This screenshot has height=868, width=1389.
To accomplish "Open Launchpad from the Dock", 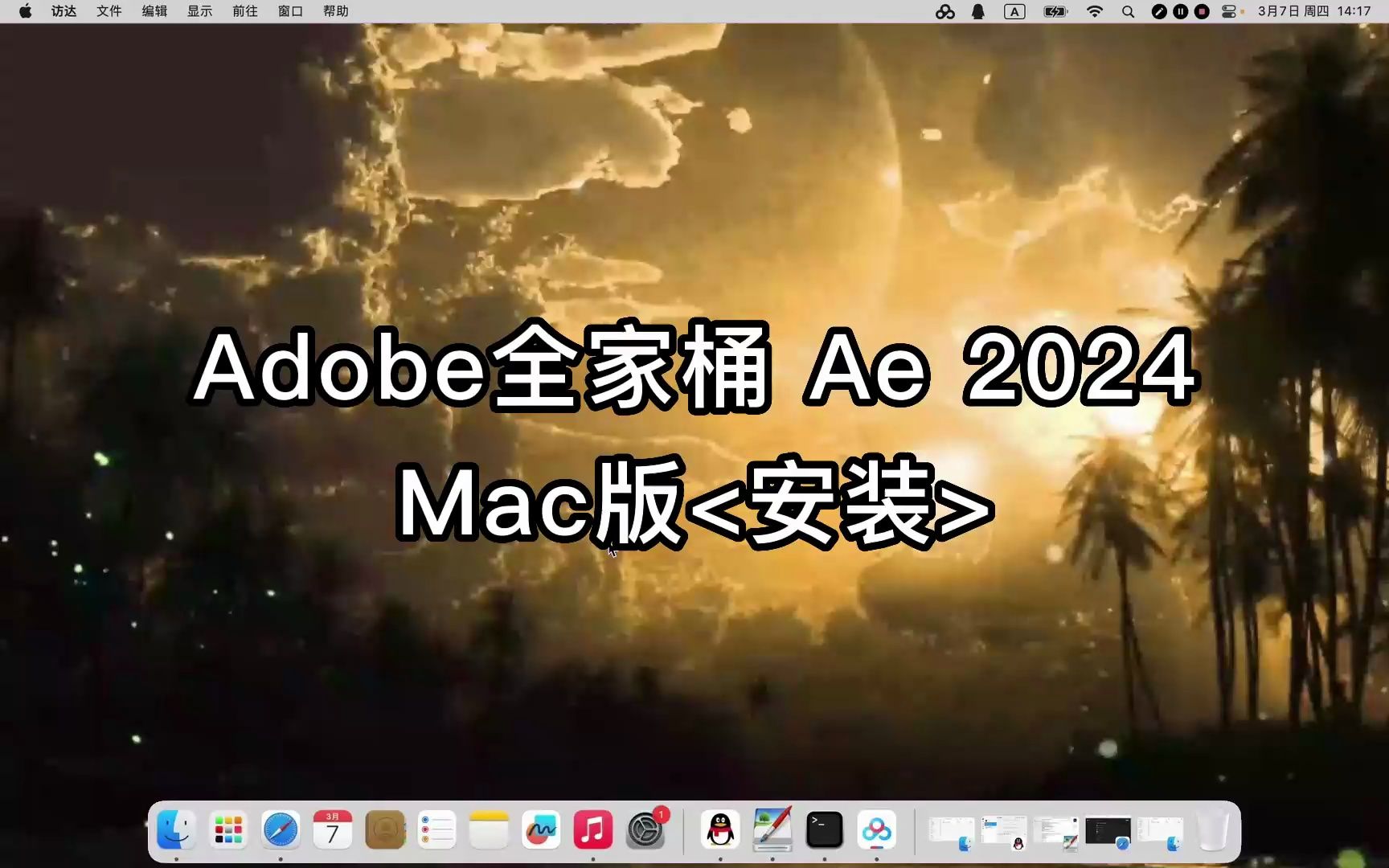I will click(x=228, y=830).
